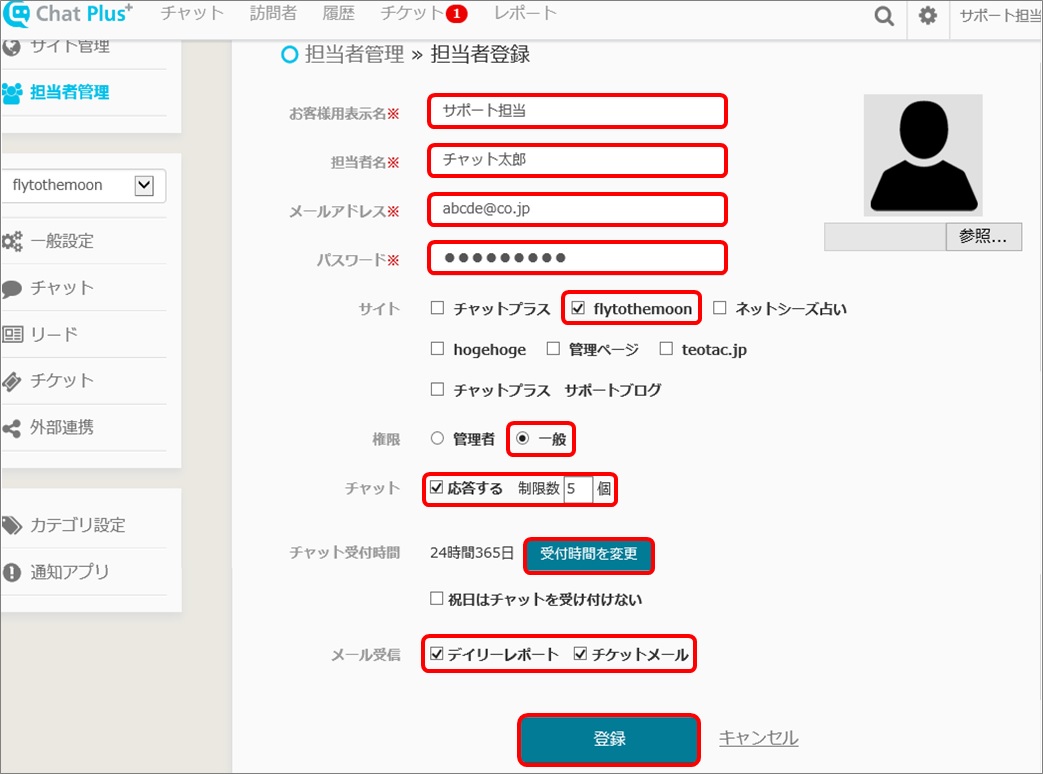1043x774 pixels.
Task: Select the 一般 permission radio button
Action: point(522,438)
